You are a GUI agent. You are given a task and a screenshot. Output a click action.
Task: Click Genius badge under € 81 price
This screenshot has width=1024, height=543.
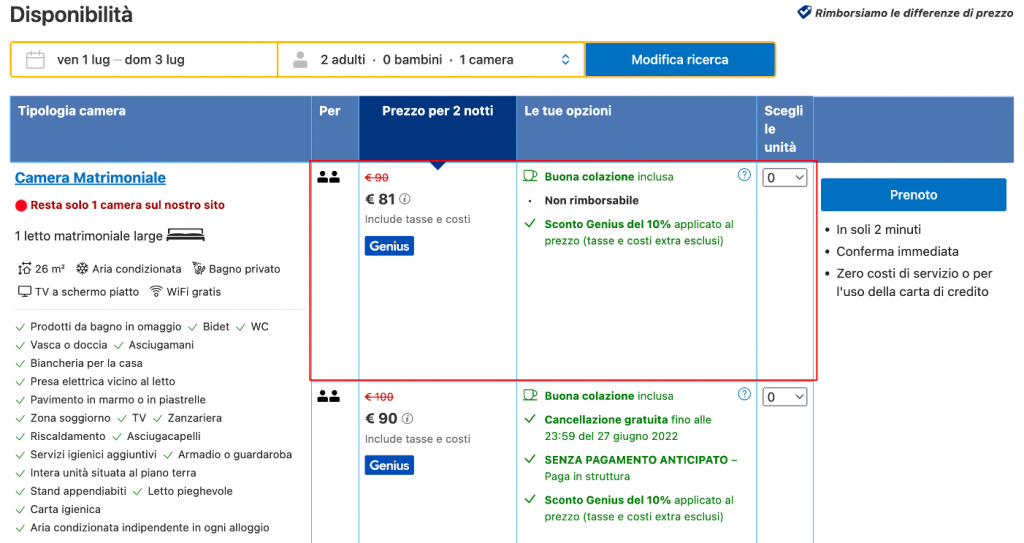tap(389, 246)
